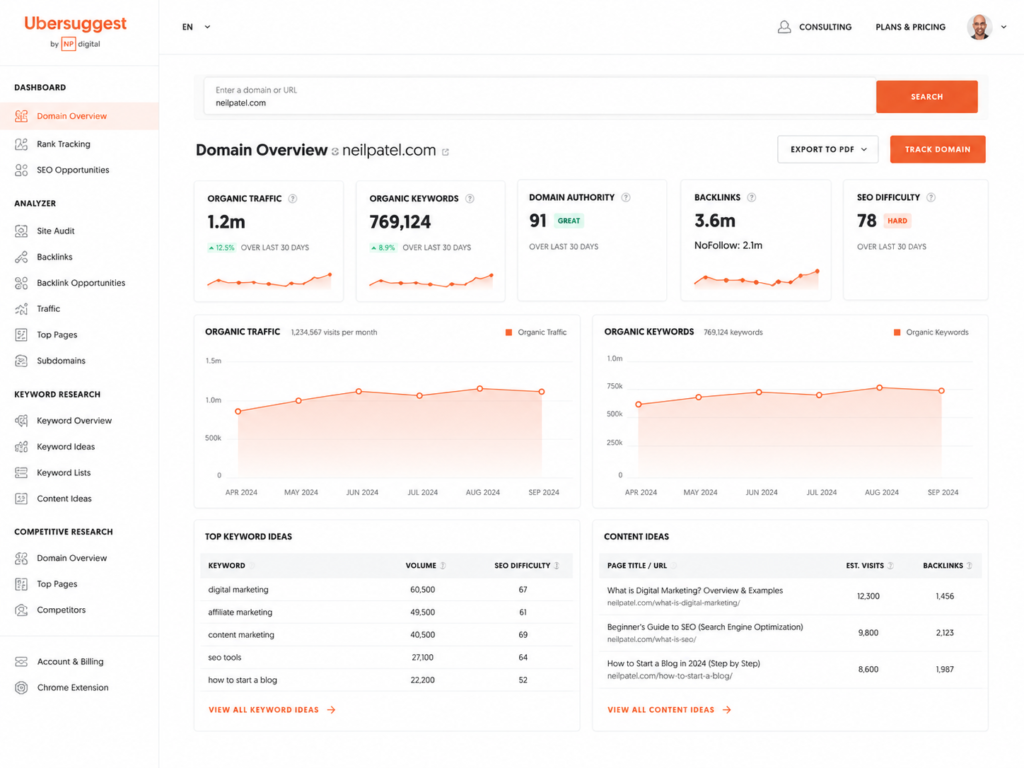
Task: Click the Chrome Extension sidebar icon
Action: click(x=22, y=687)
